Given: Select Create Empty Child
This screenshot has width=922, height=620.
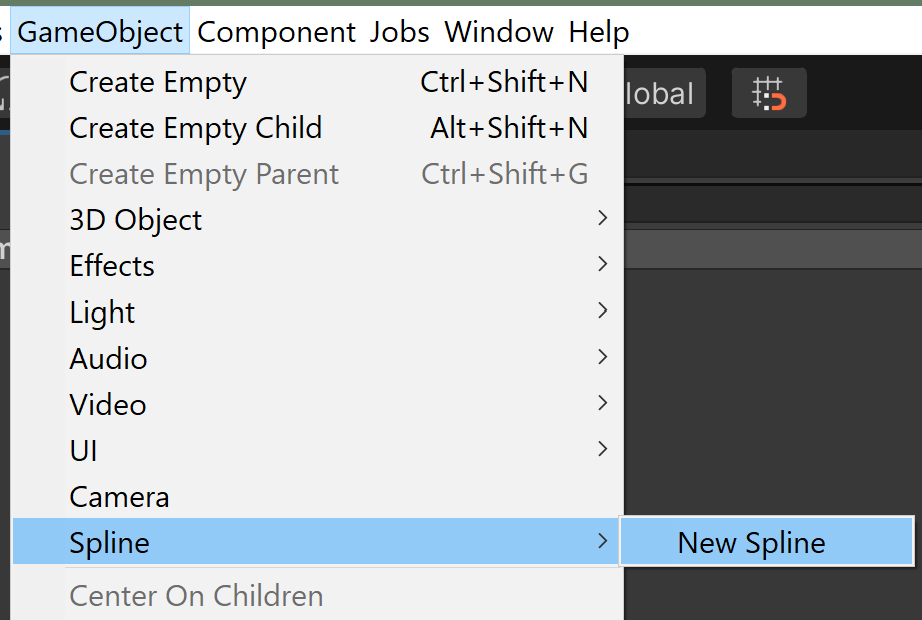Looking at the screenshot, I should (x=195, y=128).
